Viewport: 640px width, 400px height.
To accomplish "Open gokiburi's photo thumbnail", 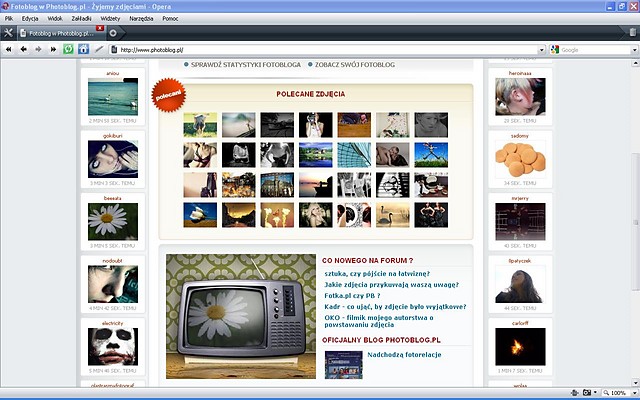I will (x=113, y=159).
